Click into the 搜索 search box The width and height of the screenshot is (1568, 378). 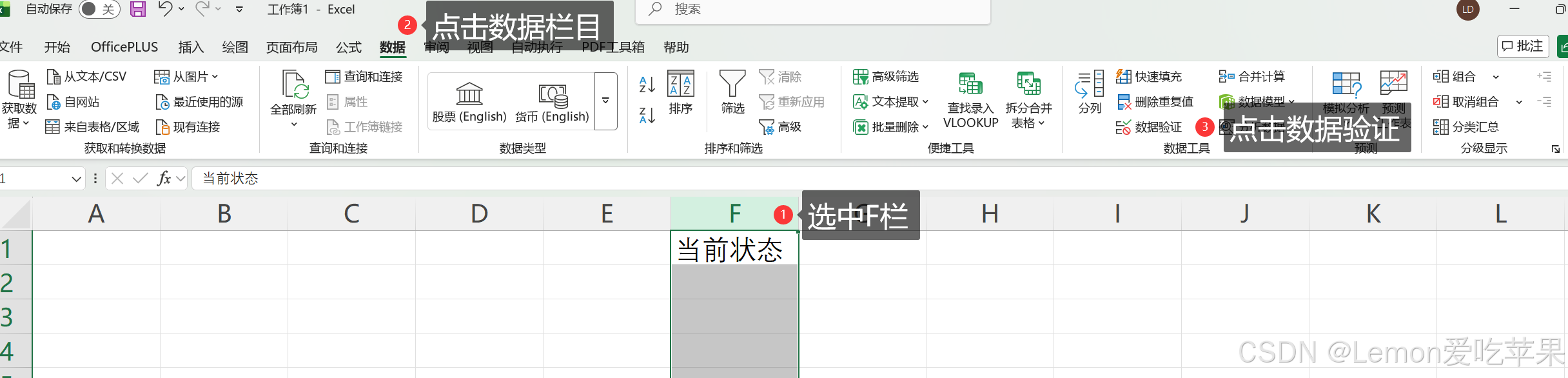[812, 10]
